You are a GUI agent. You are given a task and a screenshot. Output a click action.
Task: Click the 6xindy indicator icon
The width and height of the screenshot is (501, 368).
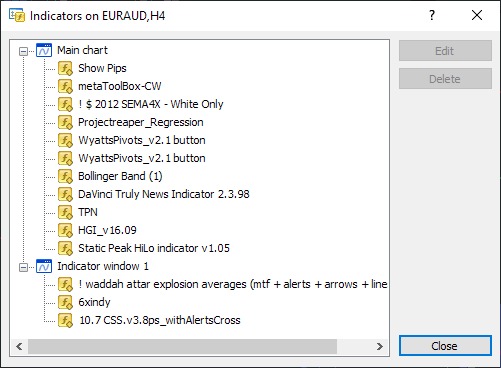(65, 302)
